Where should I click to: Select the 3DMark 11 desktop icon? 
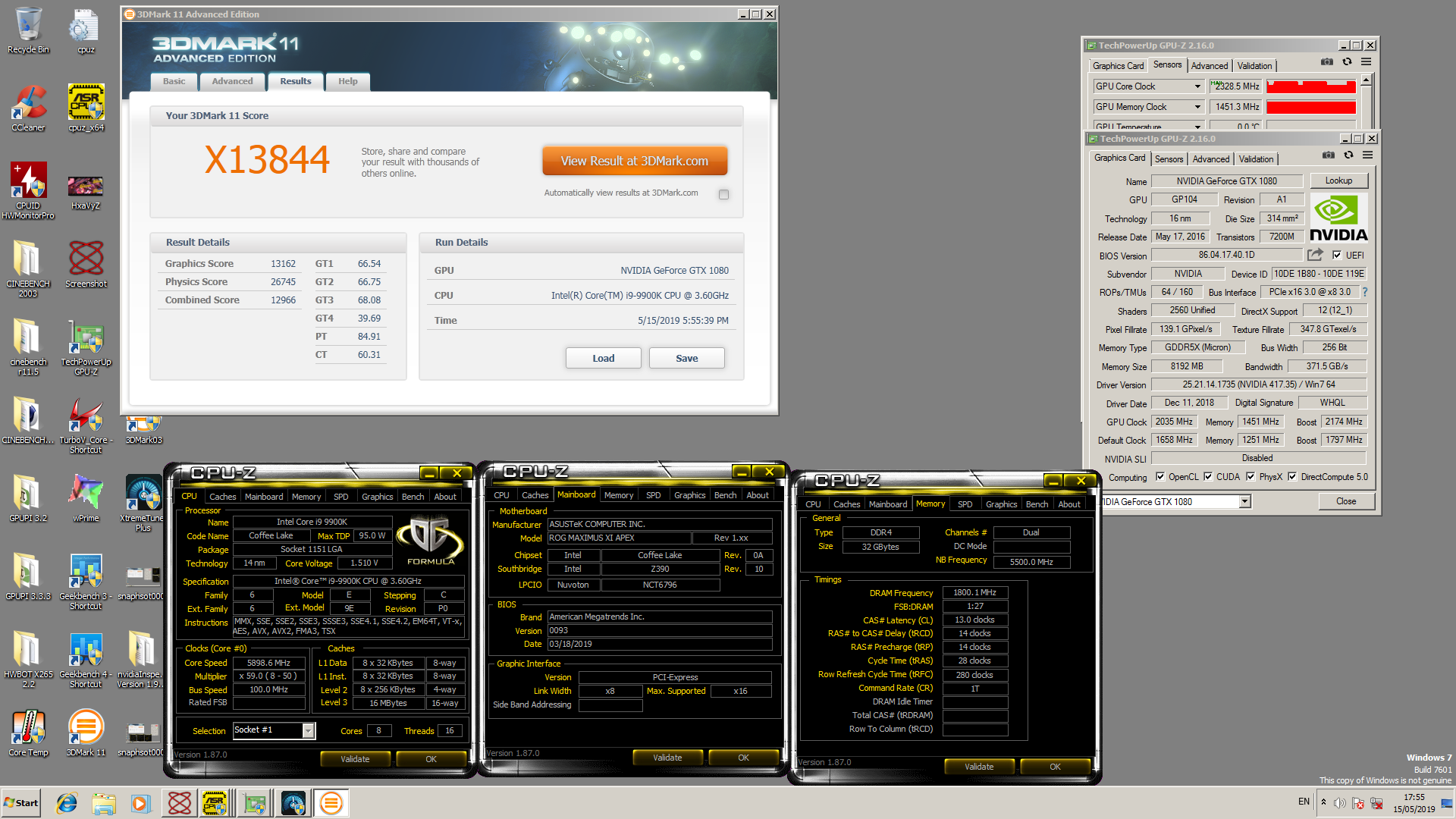[x=86, y=733]
